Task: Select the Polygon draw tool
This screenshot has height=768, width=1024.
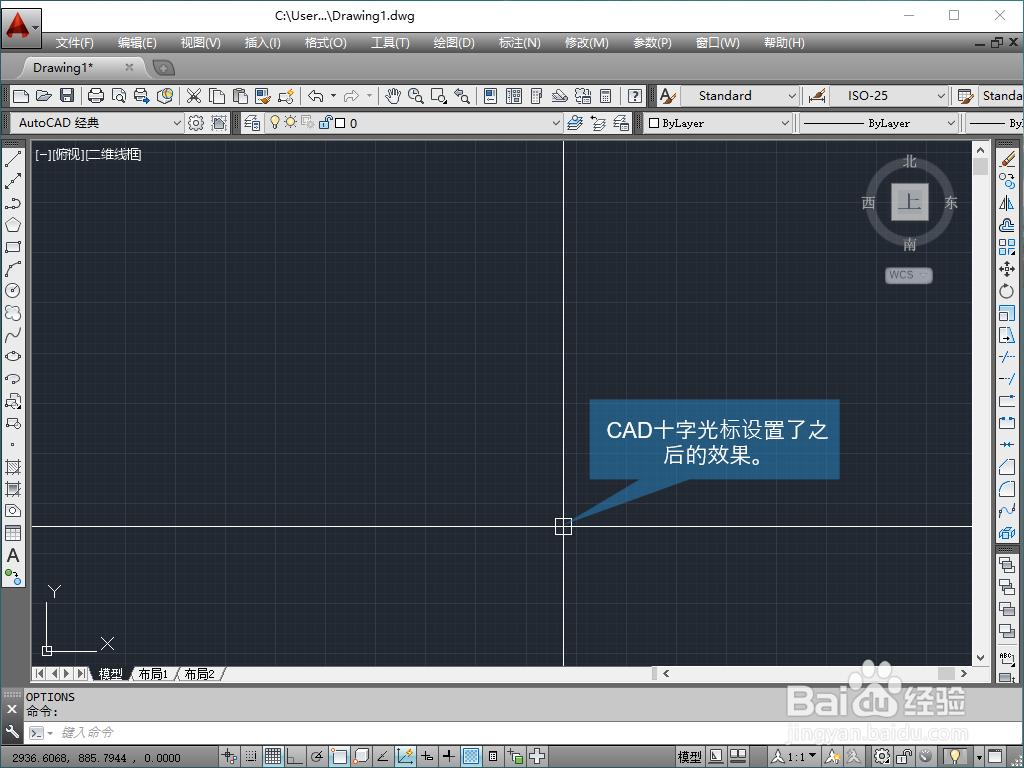Action: (12, 225)
